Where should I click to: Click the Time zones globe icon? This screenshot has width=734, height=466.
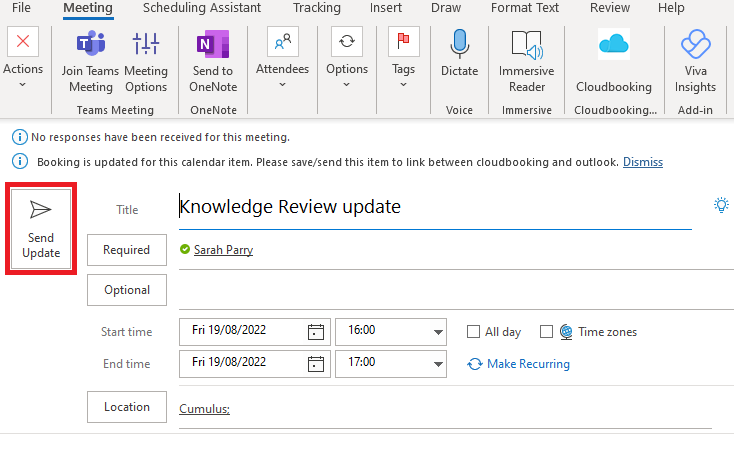(566, 332)
